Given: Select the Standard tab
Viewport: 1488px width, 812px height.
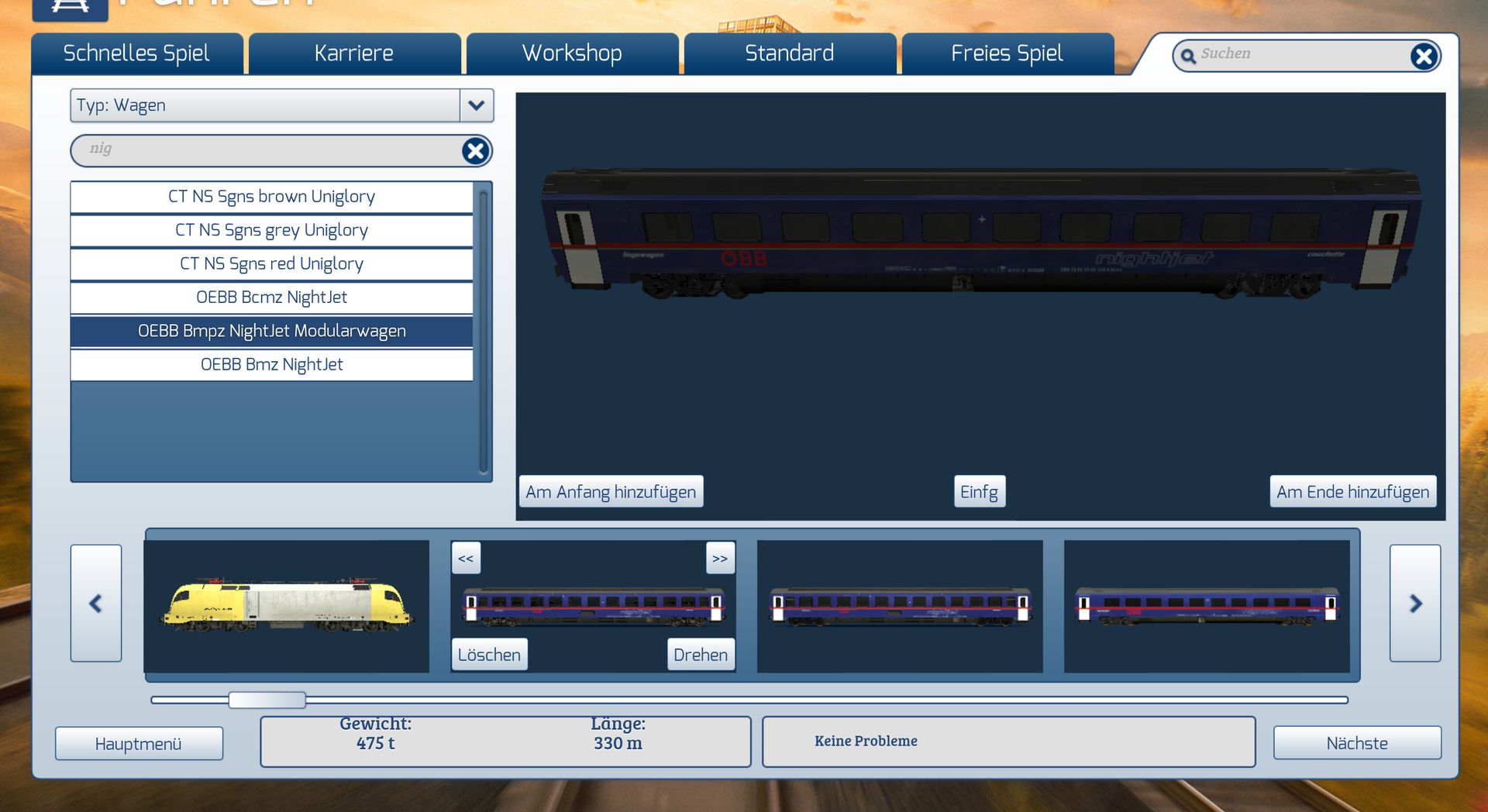Looking at the screenshot, I should point(790,53).
